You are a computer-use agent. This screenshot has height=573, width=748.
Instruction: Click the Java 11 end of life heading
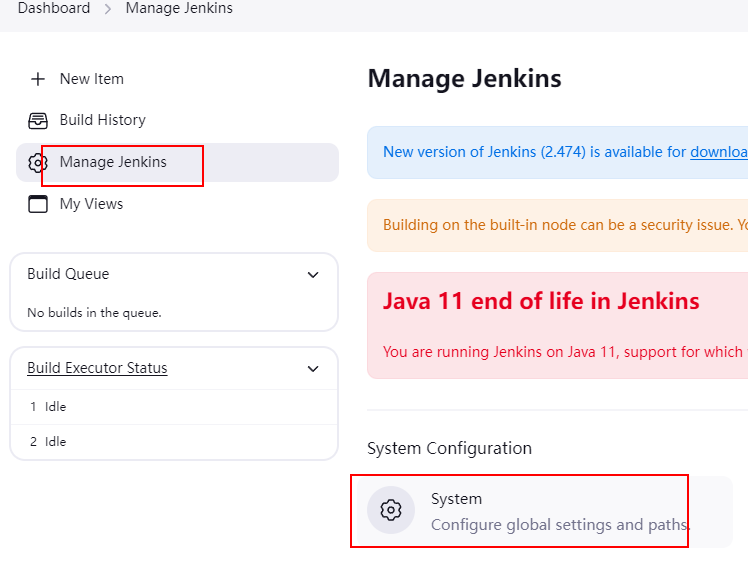(x=541, y=301)
